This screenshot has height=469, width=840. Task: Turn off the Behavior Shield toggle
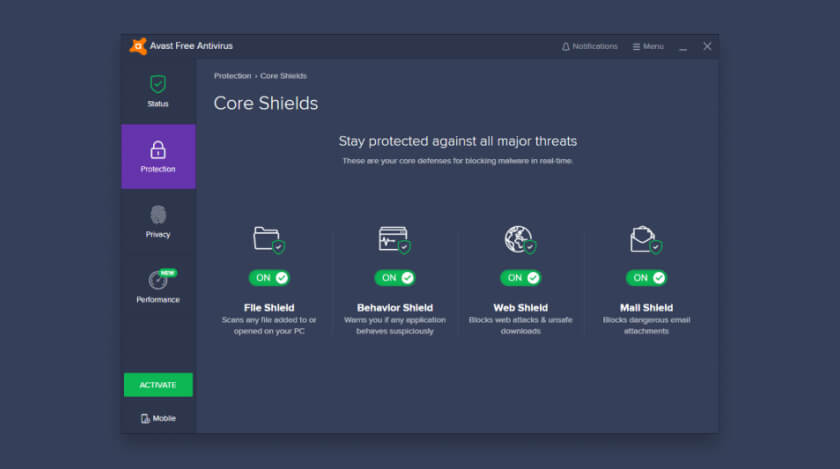(395, 278)
